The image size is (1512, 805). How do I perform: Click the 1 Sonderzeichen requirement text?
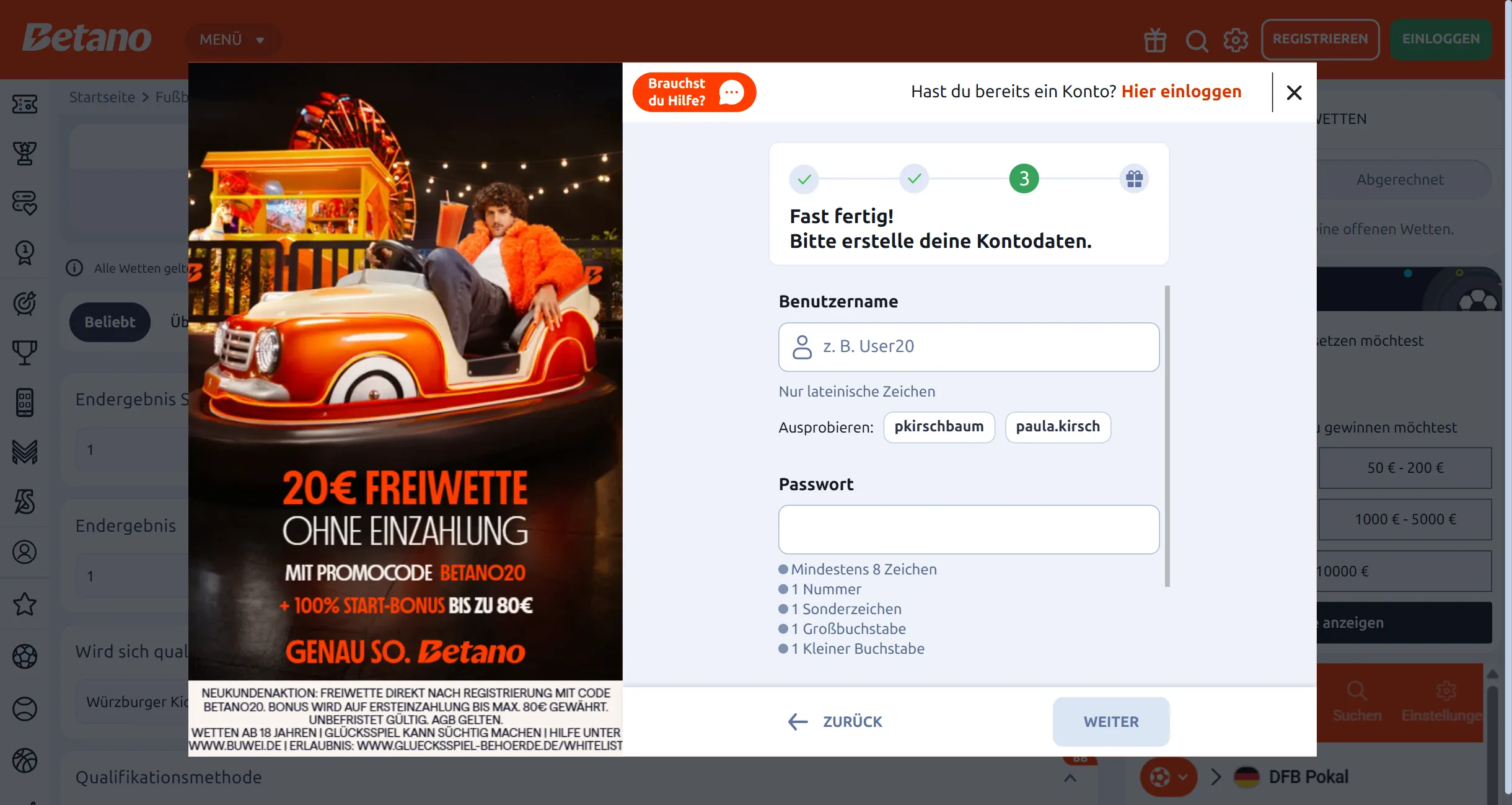846,609
